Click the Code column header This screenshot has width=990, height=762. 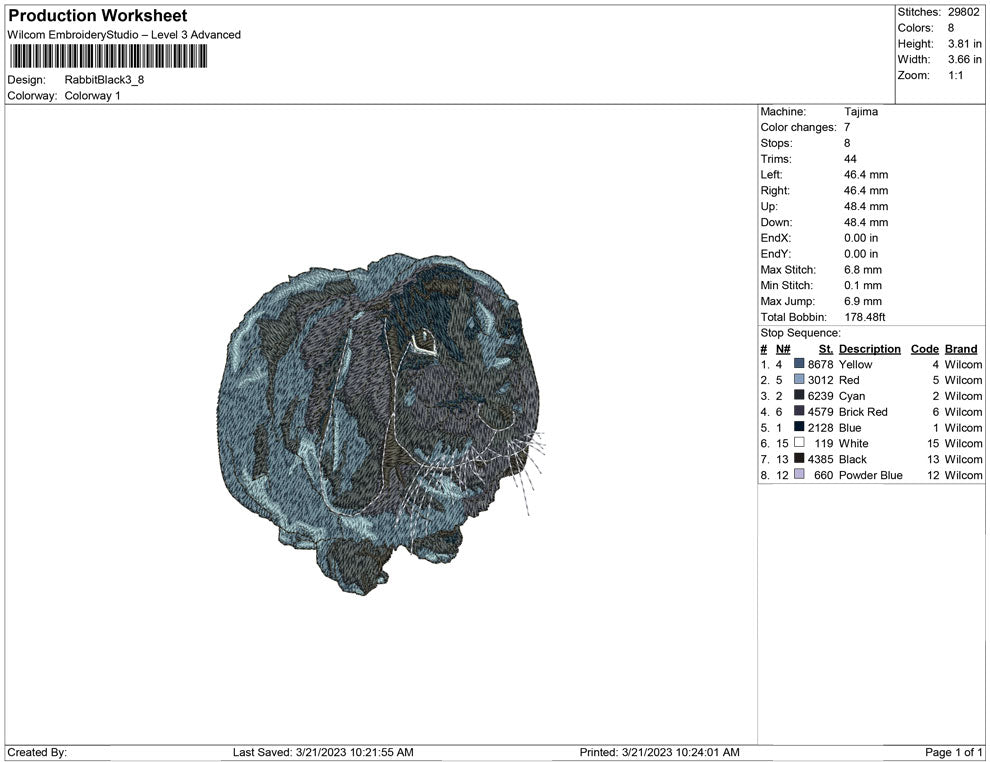[924, 349]
